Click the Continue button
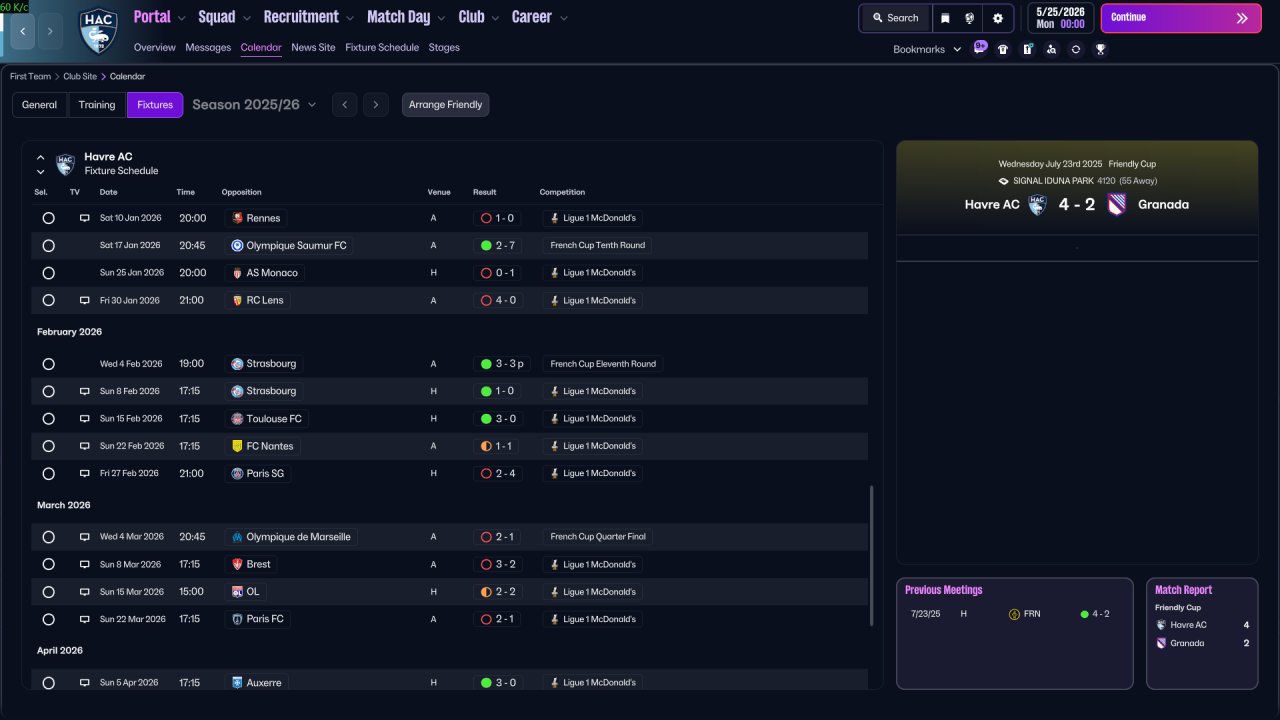This screenshot has height=720, width=1280. pos(1181,18)
